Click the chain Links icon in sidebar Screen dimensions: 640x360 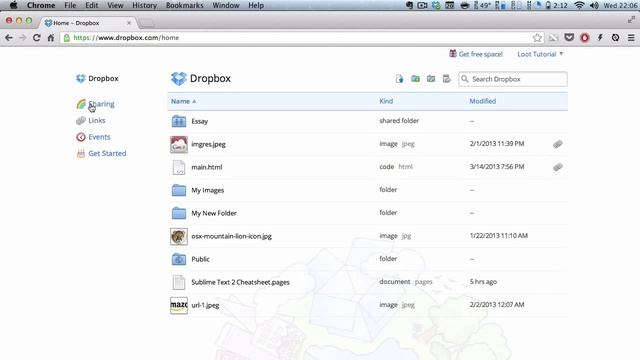click(81, 120)
